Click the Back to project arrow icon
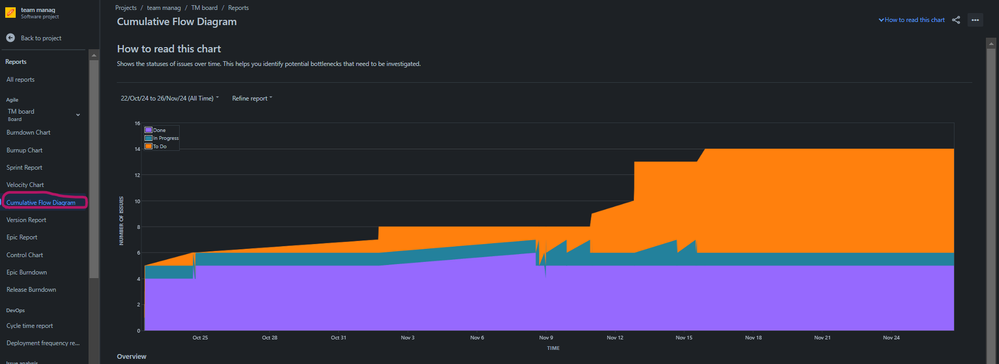 pyautogui.click(x=10, y=38)
